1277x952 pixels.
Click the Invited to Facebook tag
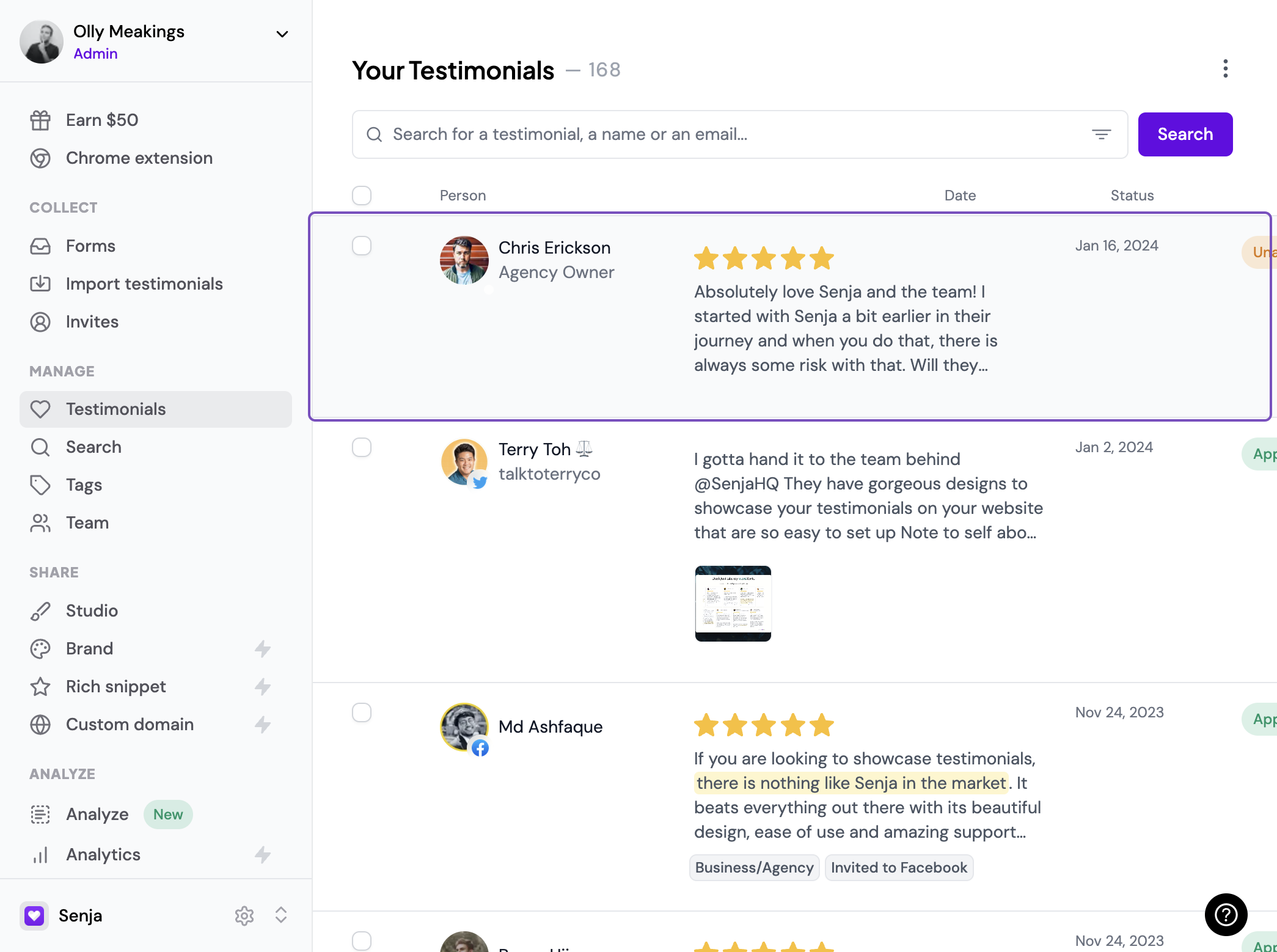[x=899, y=868]
